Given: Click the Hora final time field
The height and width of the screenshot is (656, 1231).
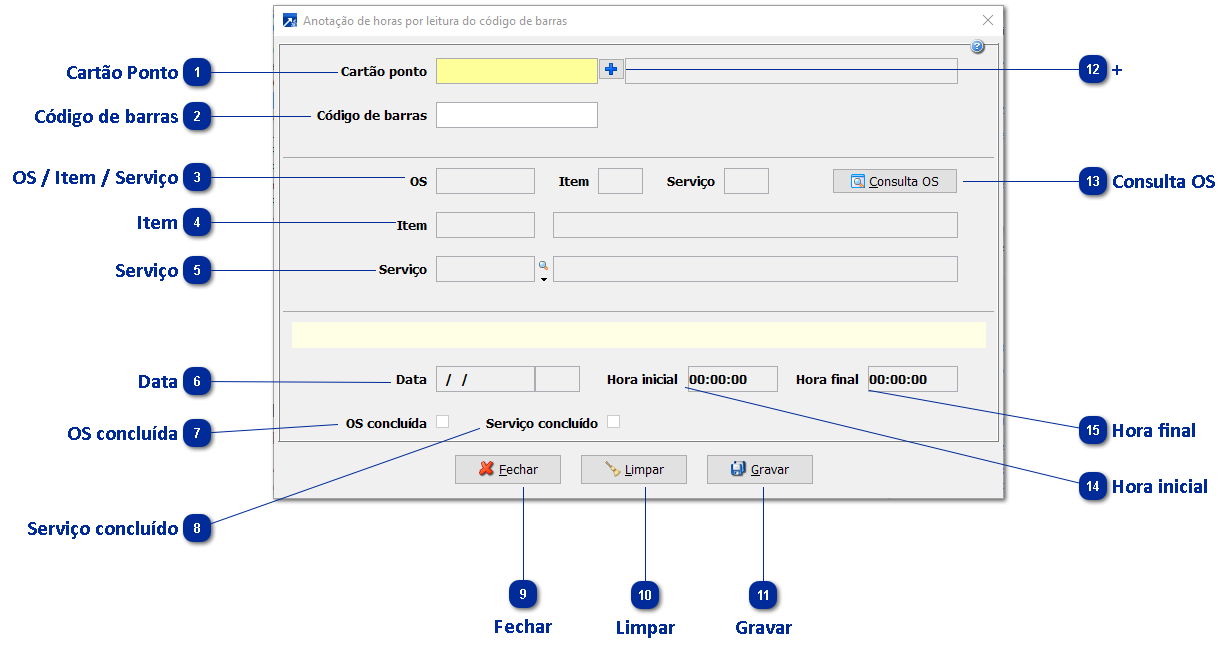Looking at the screenshot, I should 913,379.
